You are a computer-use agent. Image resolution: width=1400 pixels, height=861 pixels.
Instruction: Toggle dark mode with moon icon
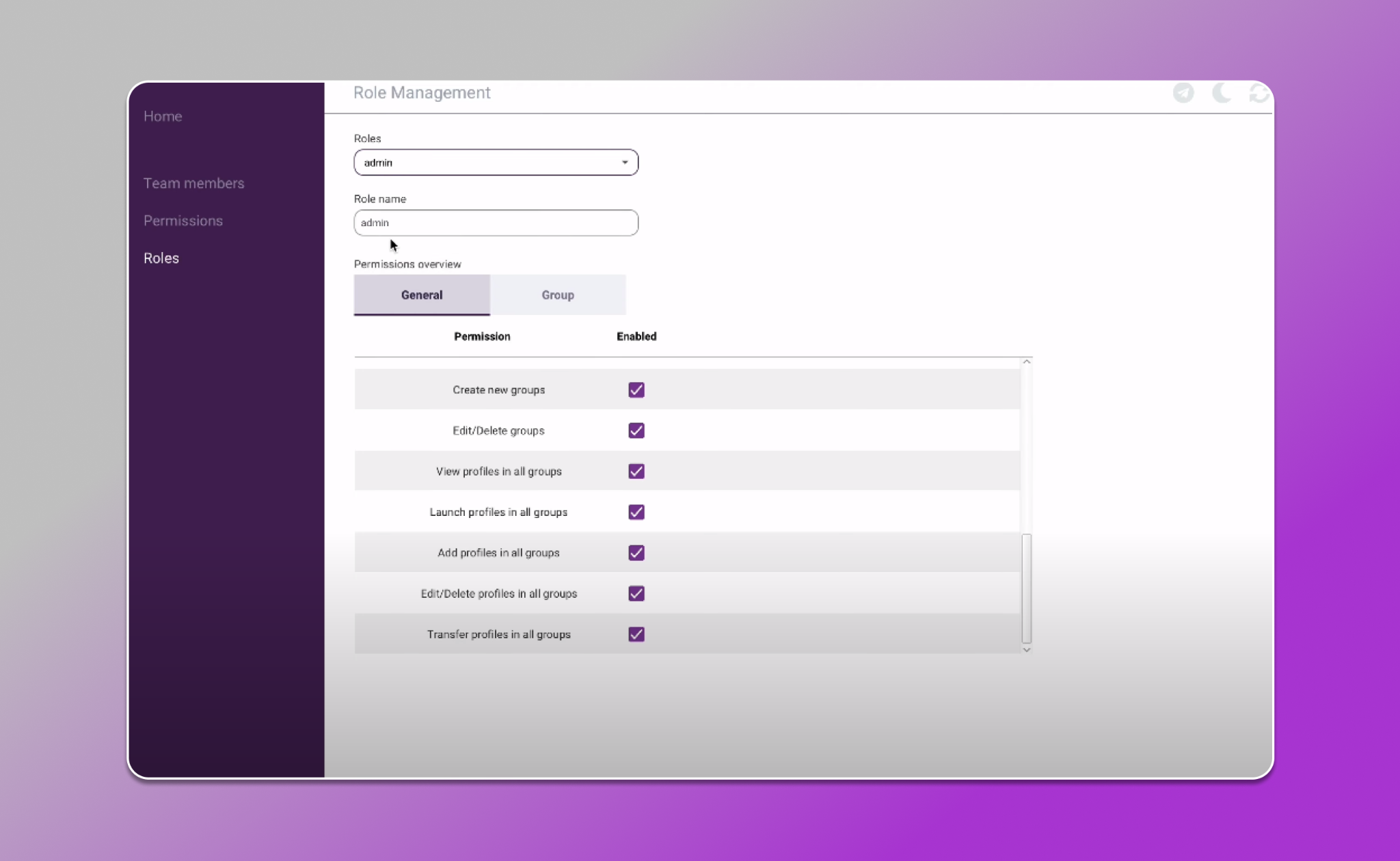1222,93
